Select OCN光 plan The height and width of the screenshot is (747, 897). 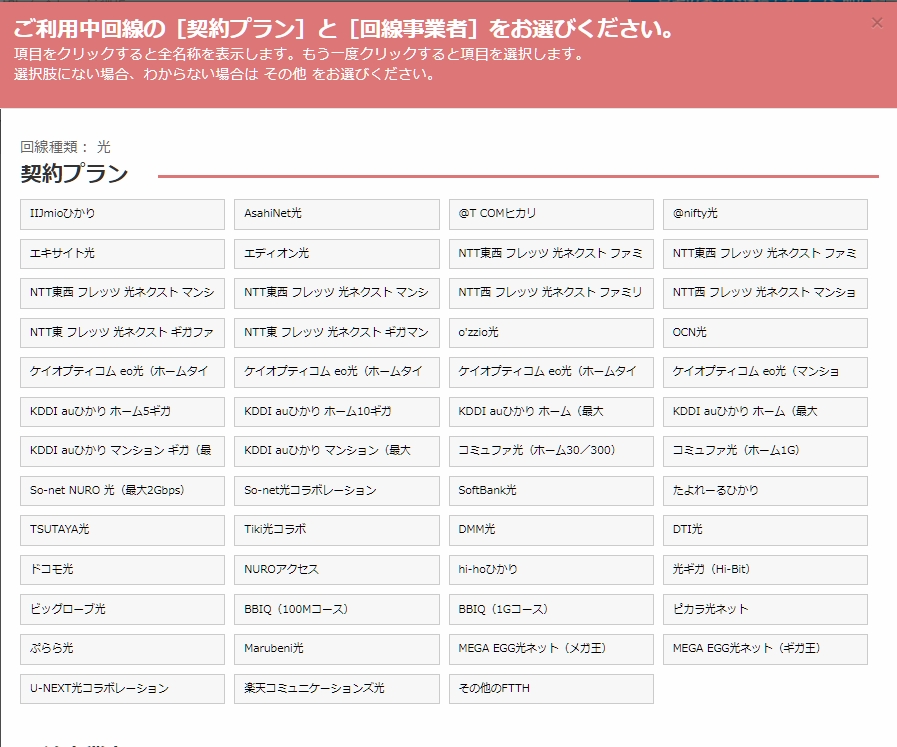pyautogui.click(x=765, y=332)
